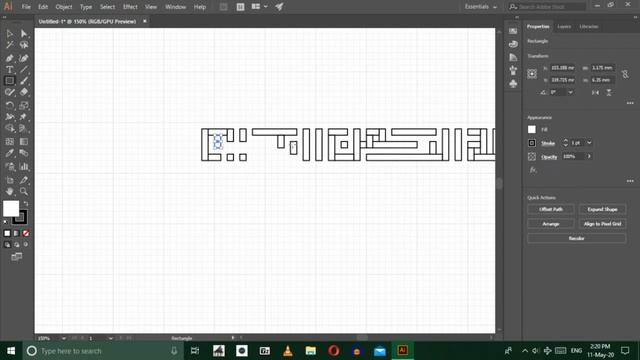Viewport: 640px width, 360px height.
Task: Select the Zoom magnifier tool
Action: coord(24,191)
